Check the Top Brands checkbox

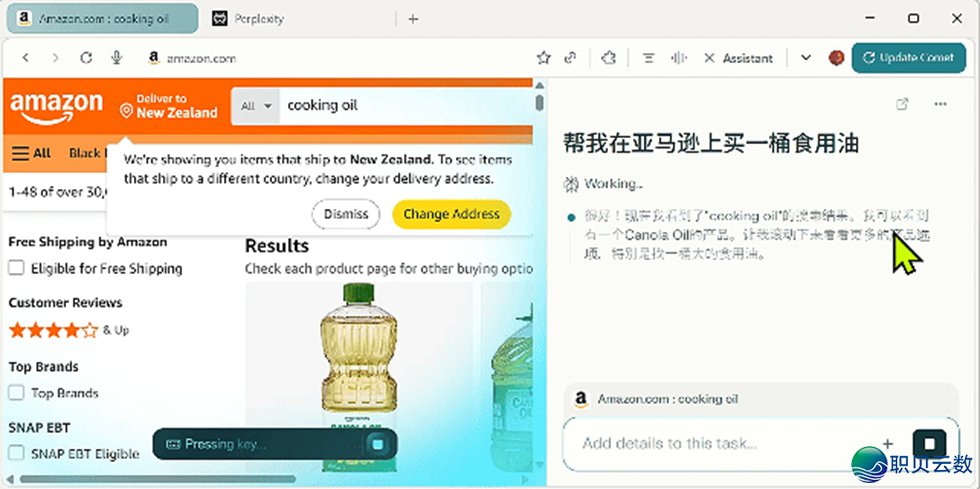[x=16, y=393]
